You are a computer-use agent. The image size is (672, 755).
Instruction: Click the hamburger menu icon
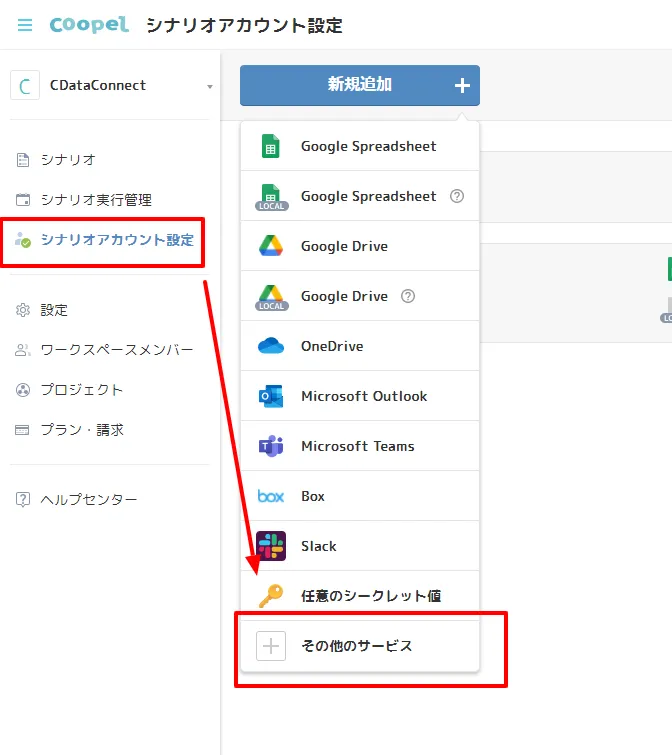click(25, 25)
